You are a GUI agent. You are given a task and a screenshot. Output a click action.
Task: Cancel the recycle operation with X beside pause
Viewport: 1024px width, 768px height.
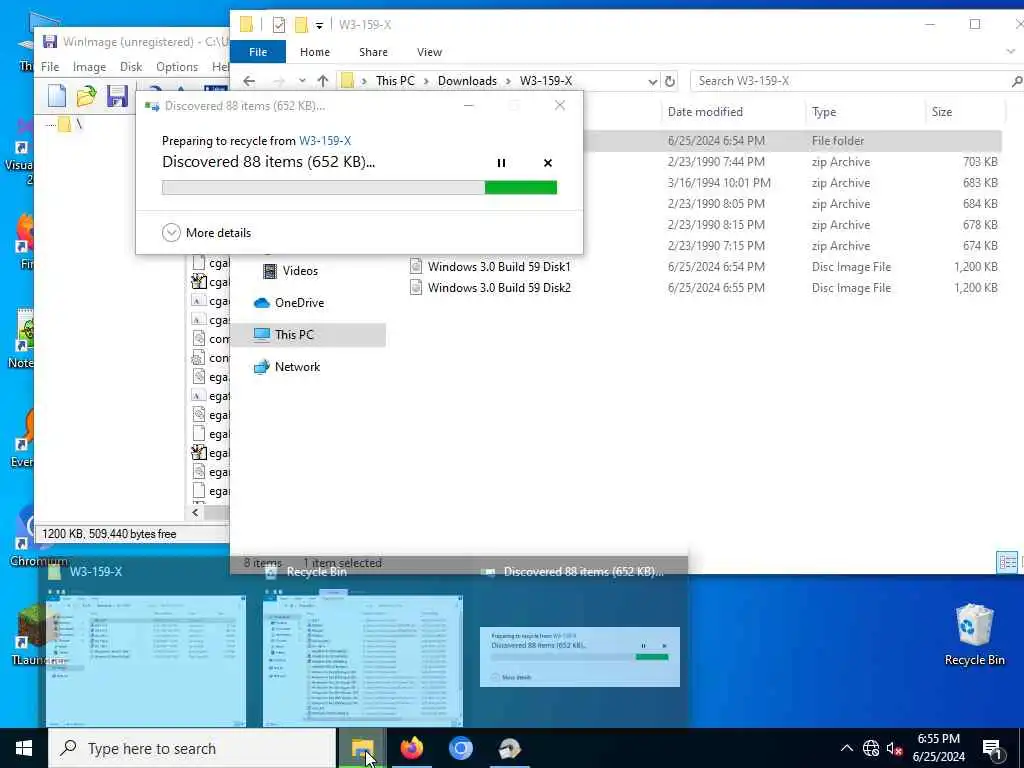coord(548,163)
